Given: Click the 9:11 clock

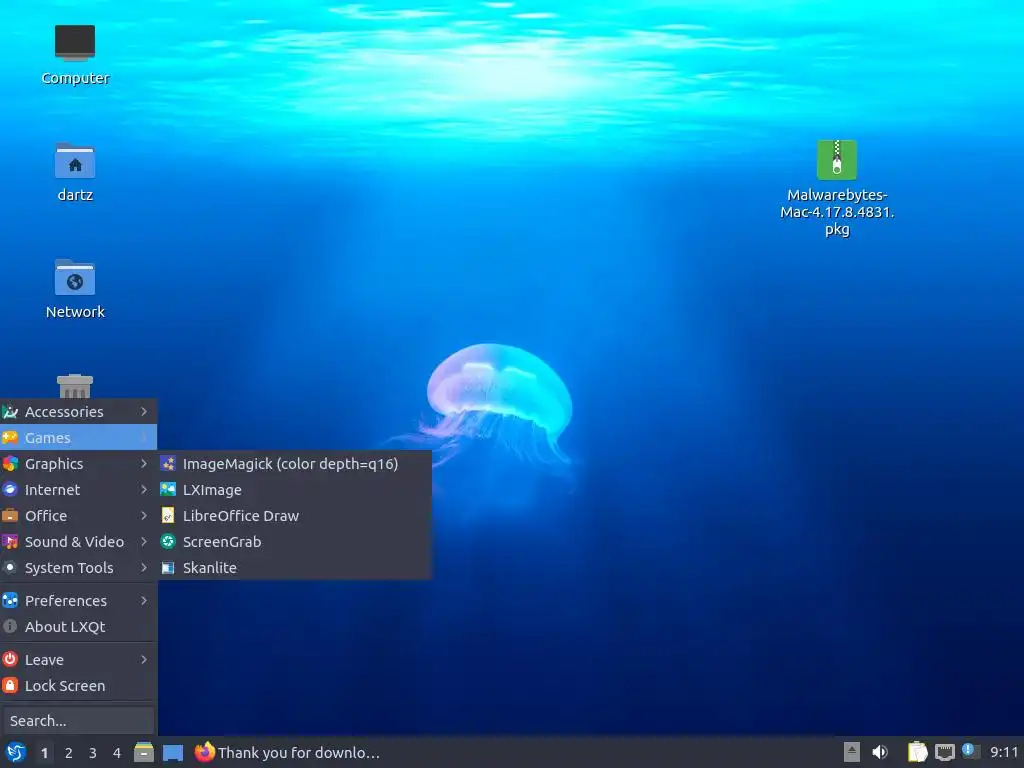Looking at the screenshot, I should click(1004, 752).
